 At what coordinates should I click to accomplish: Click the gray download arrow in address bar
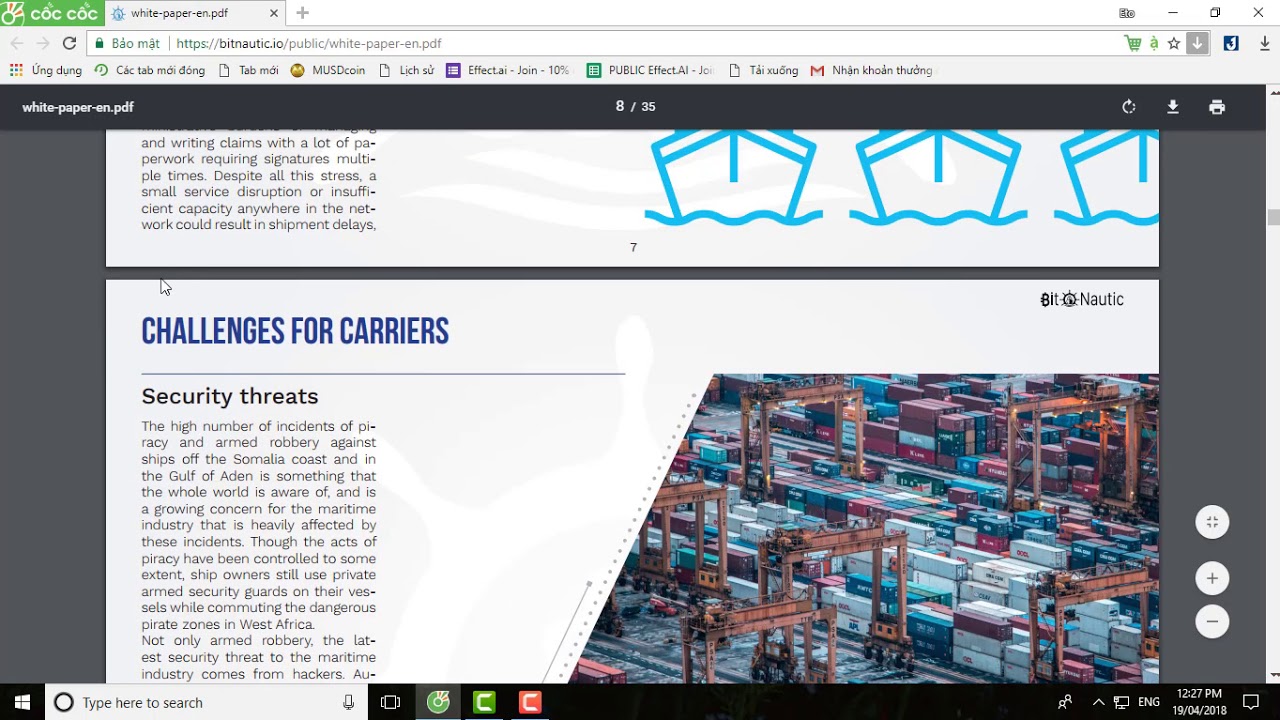click(x=1197, y=43)
